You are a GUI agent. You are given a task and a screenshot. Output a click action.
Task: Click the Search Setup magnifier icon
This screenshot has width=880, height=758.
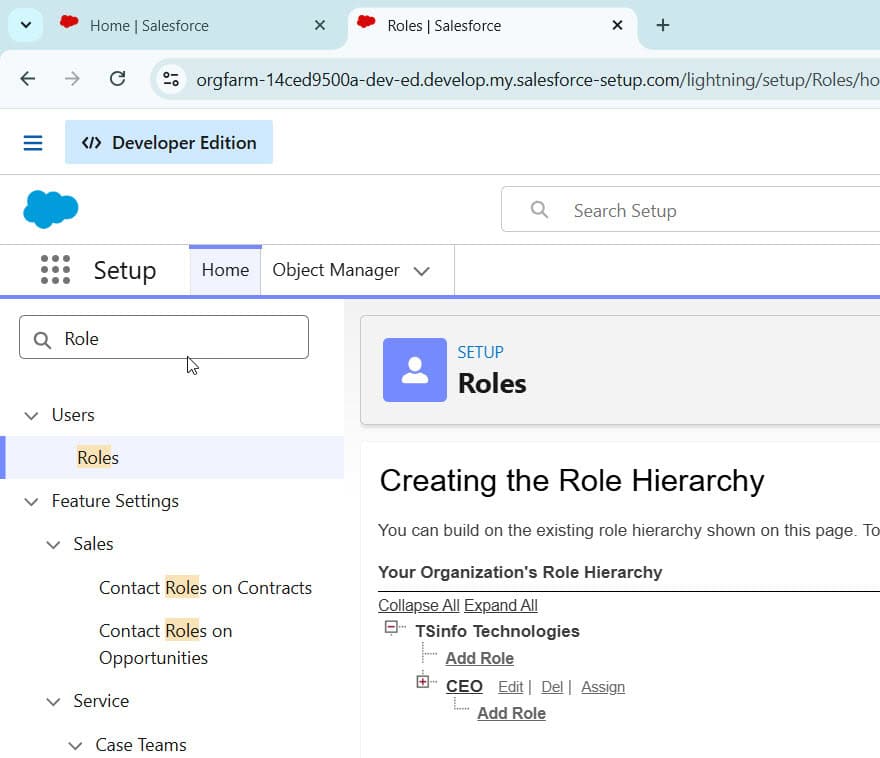click(539, 210)
